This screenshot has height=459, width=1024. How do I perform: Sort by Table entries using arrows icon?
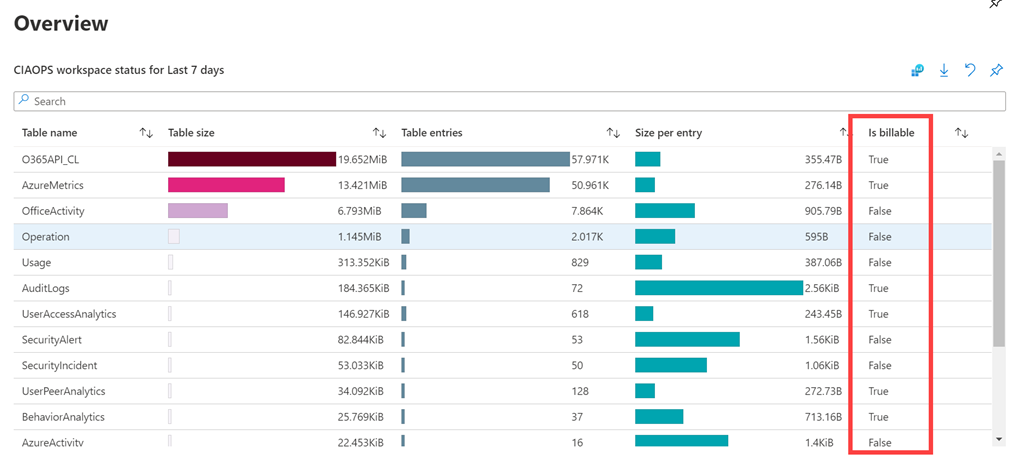click(613, 133)
